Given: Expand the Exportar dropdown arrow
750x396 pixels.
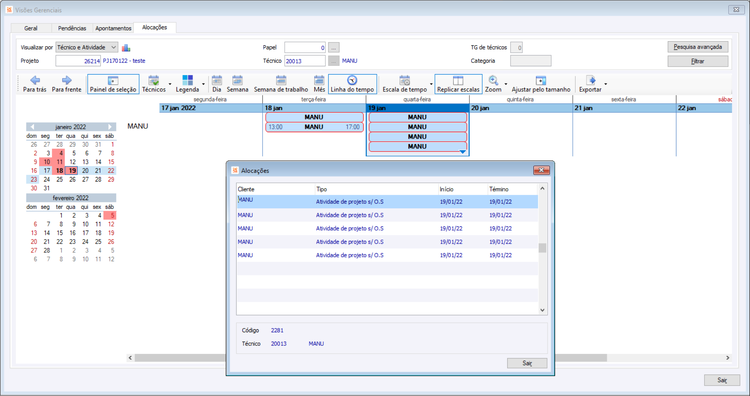Looking at the screenshot, I should (606, 85).
